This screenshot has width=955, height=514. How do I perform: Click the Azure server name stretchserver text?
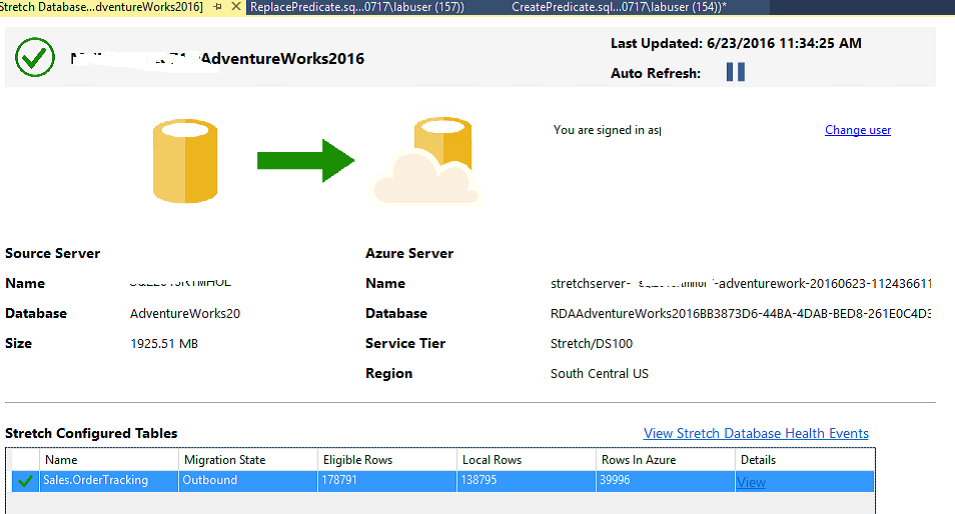tap(741, 283)
